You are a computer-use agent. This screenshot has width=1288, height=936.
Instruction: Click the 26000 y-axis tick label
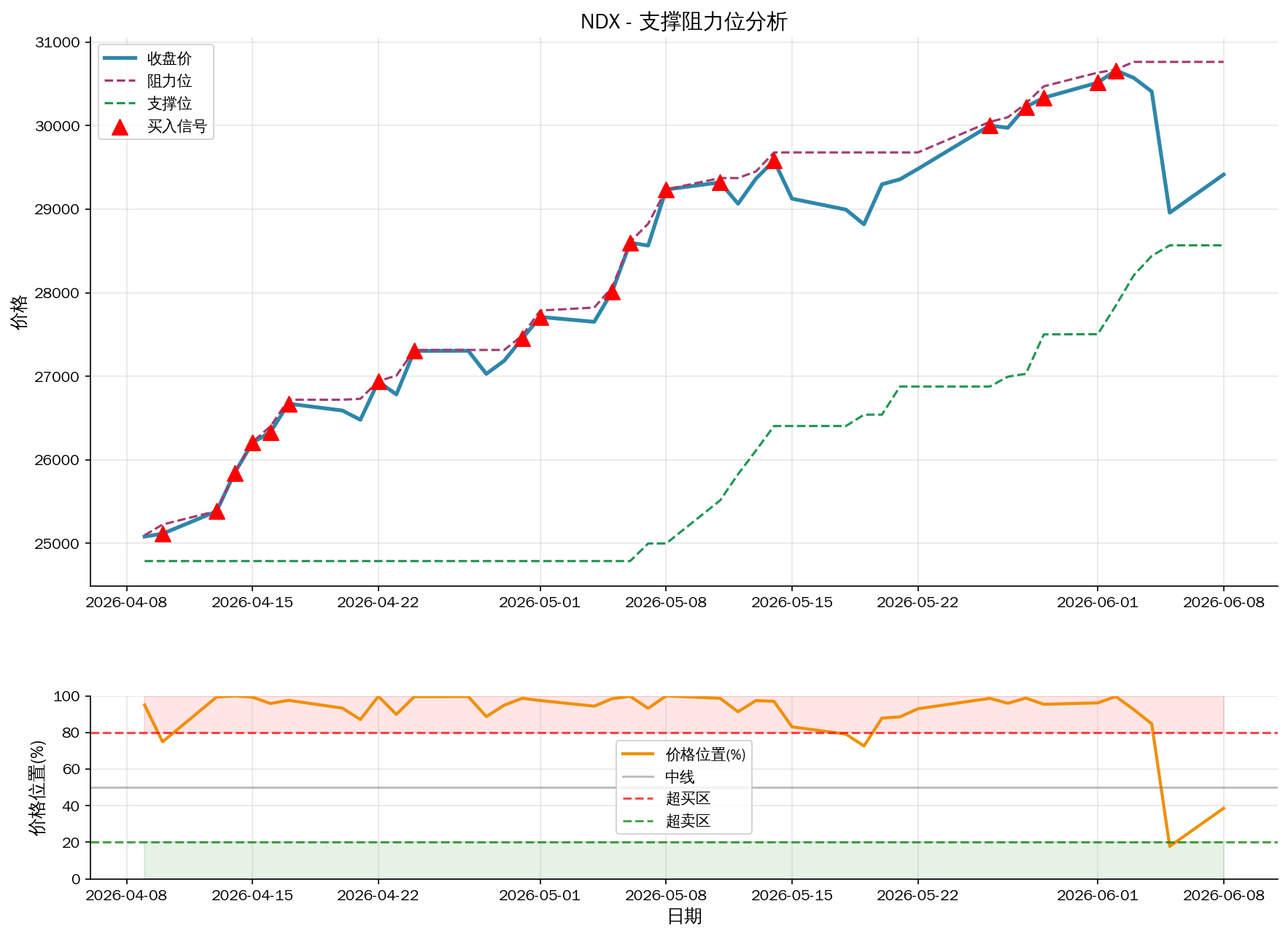coord(58,460)
